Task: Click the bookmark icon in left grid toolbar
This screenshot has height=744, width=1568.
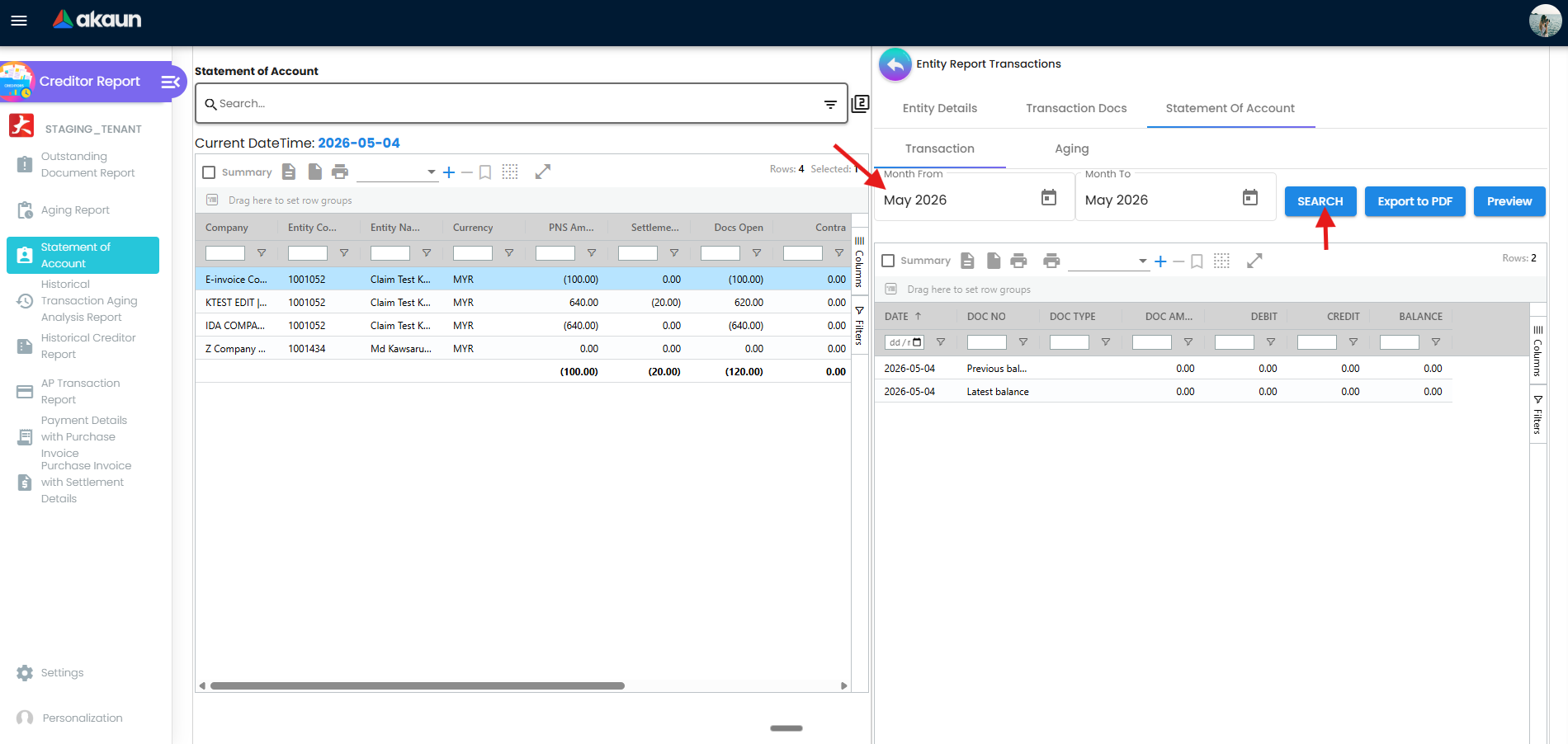Action: 485,172
